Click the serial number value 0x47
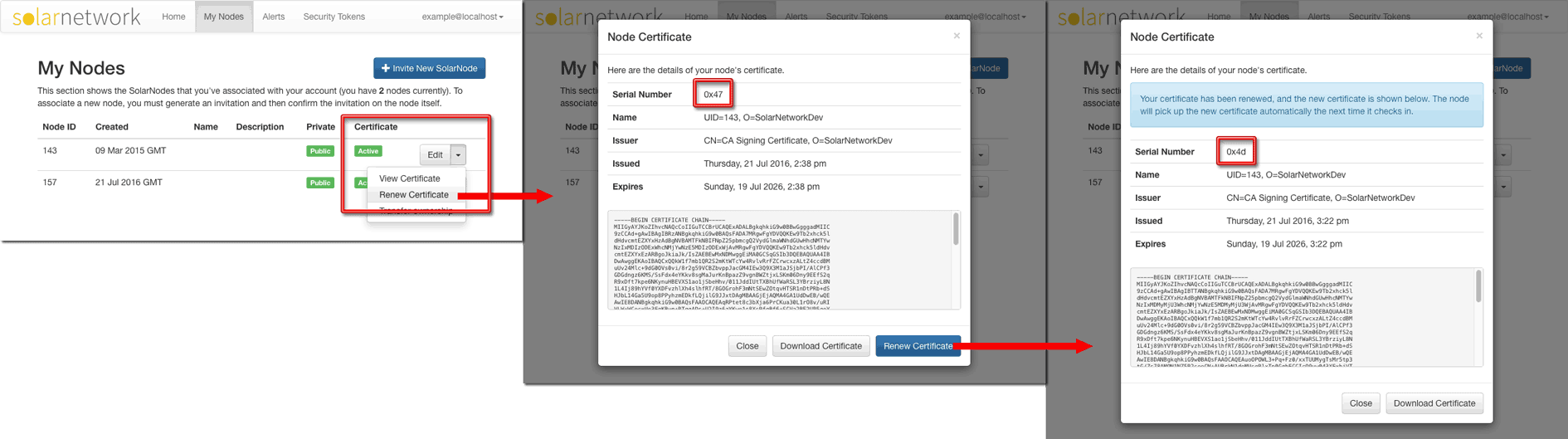This screenshot has width=1568, height=439. click(713, 95)
